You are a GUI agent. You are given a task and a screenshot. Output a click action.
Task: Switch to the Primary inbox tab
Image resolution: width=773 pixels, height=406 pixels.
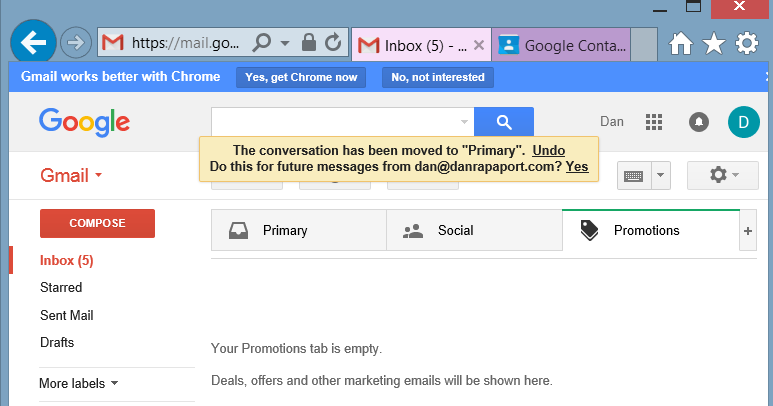point(299,230)
